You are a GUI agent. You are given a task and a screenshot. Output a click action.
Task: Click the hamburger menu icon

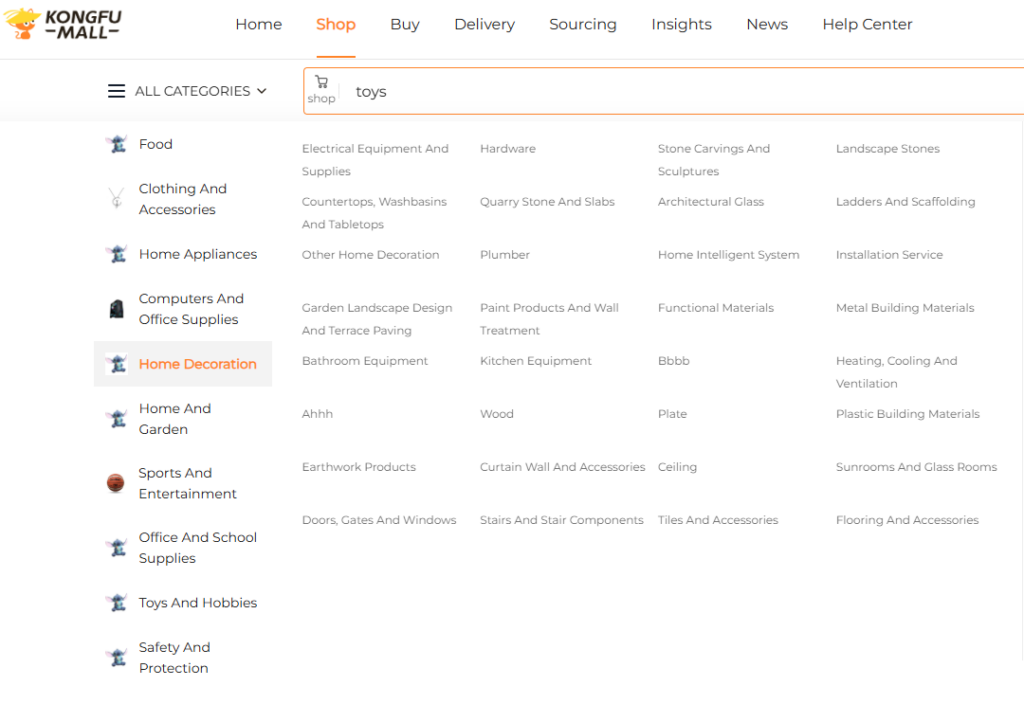click(x=117, y=91)
